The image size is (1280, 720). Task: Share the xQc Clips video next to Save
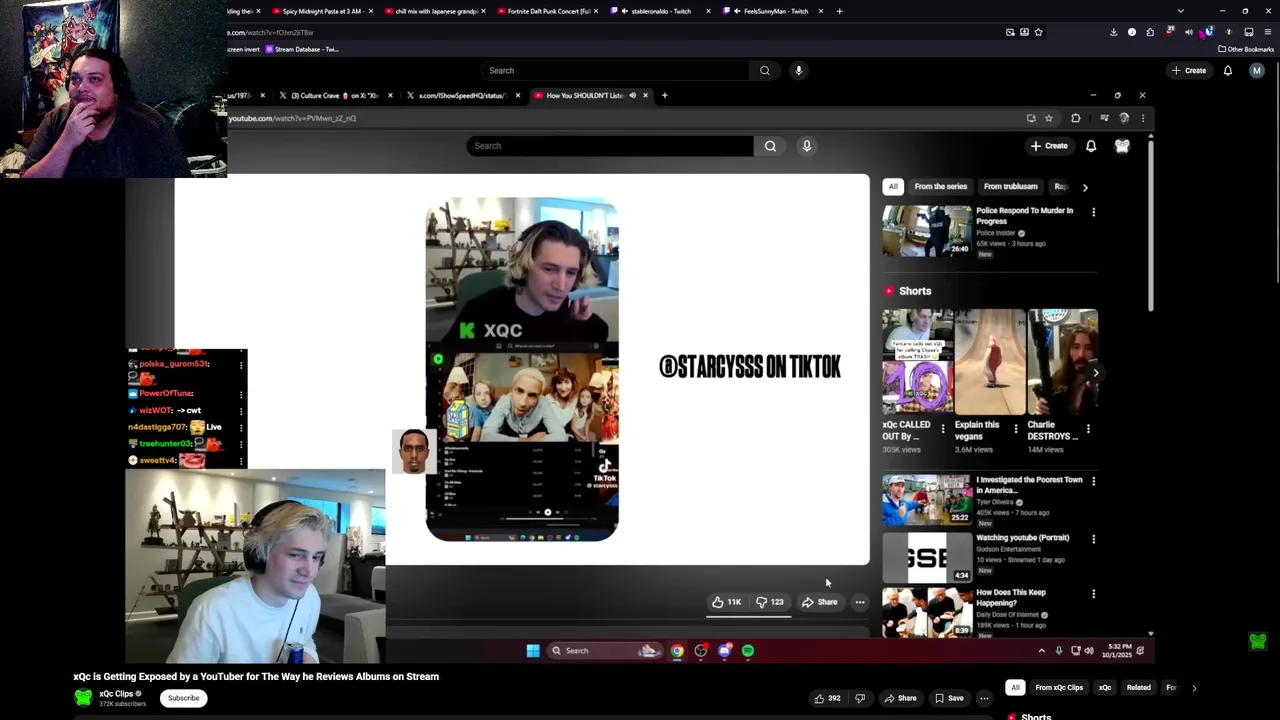pyautogui.click(x=900, y=698)
